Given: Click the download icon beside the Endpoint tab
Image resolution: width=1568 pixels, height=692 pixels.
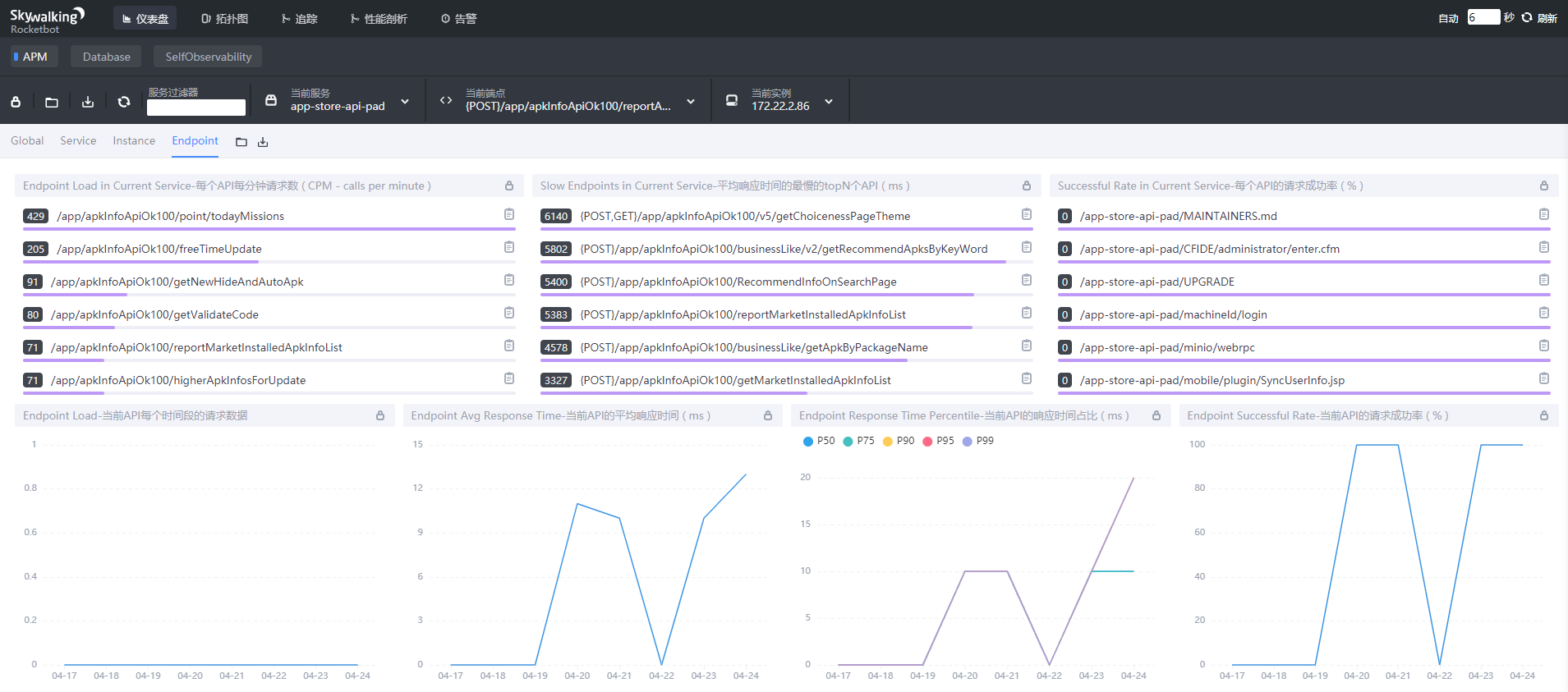Looking at the screenshot, I should tap(263, 142).
